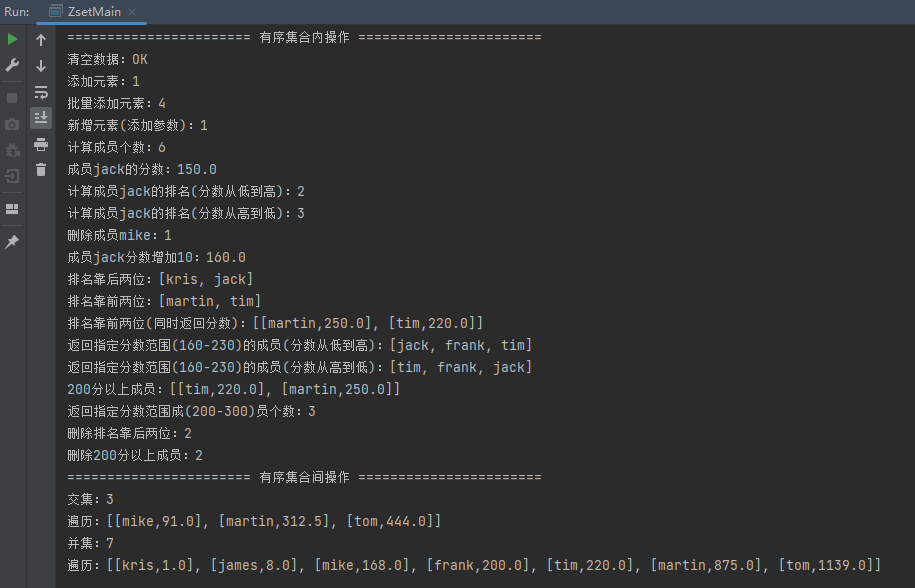Click the Run tool window label
The image size is (915, 588).
click(x=17, y=11)
